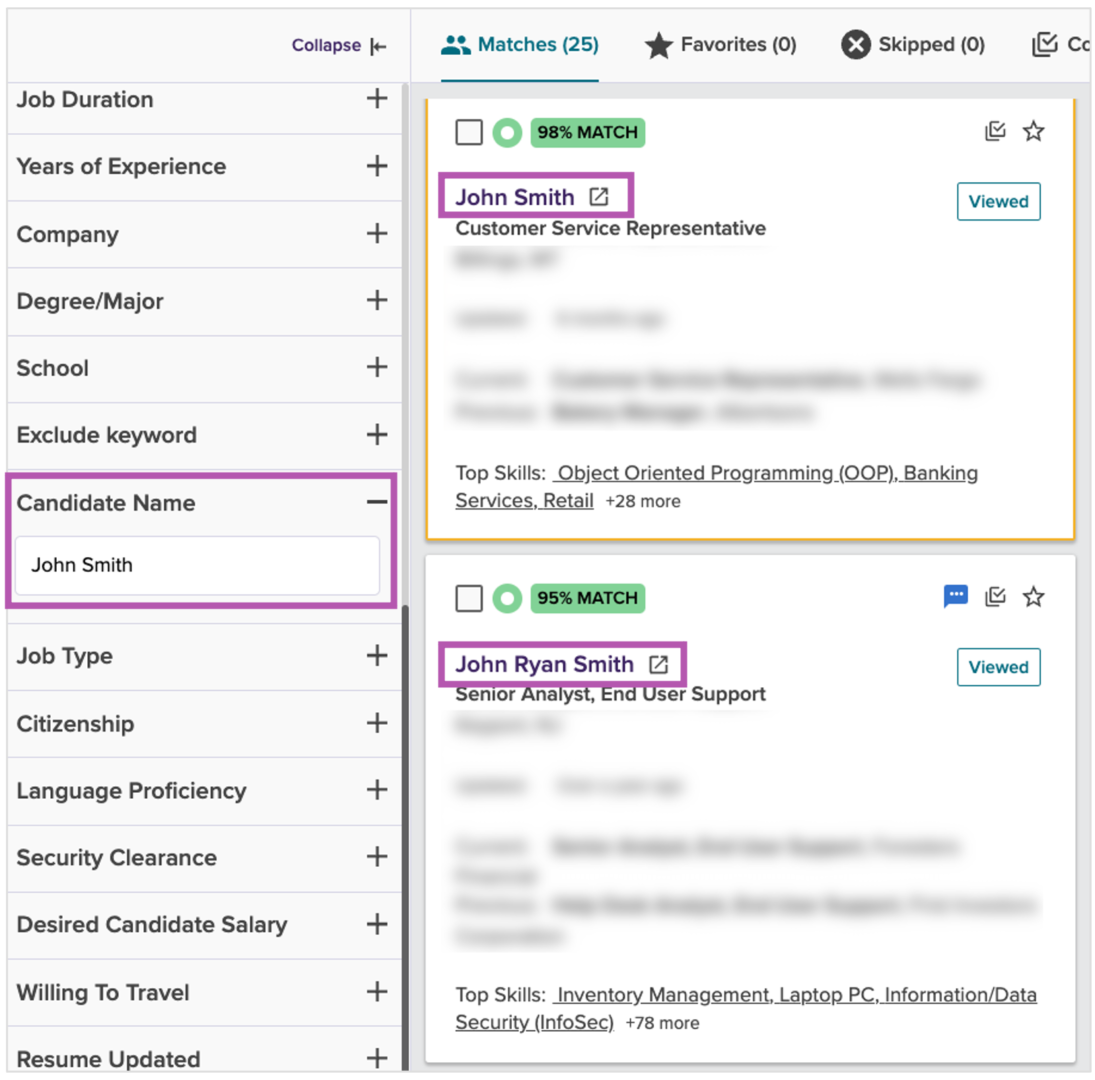1095x1080 pixels.
Task: Click green status circle on 98% match card
Action: tap(507, 132)
